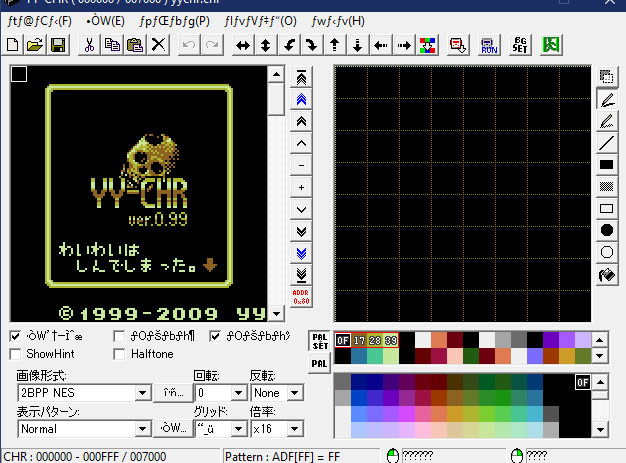Select the dotted pattern fill tool
This screenshot has width=626, height=463.
tap(606, 186)
